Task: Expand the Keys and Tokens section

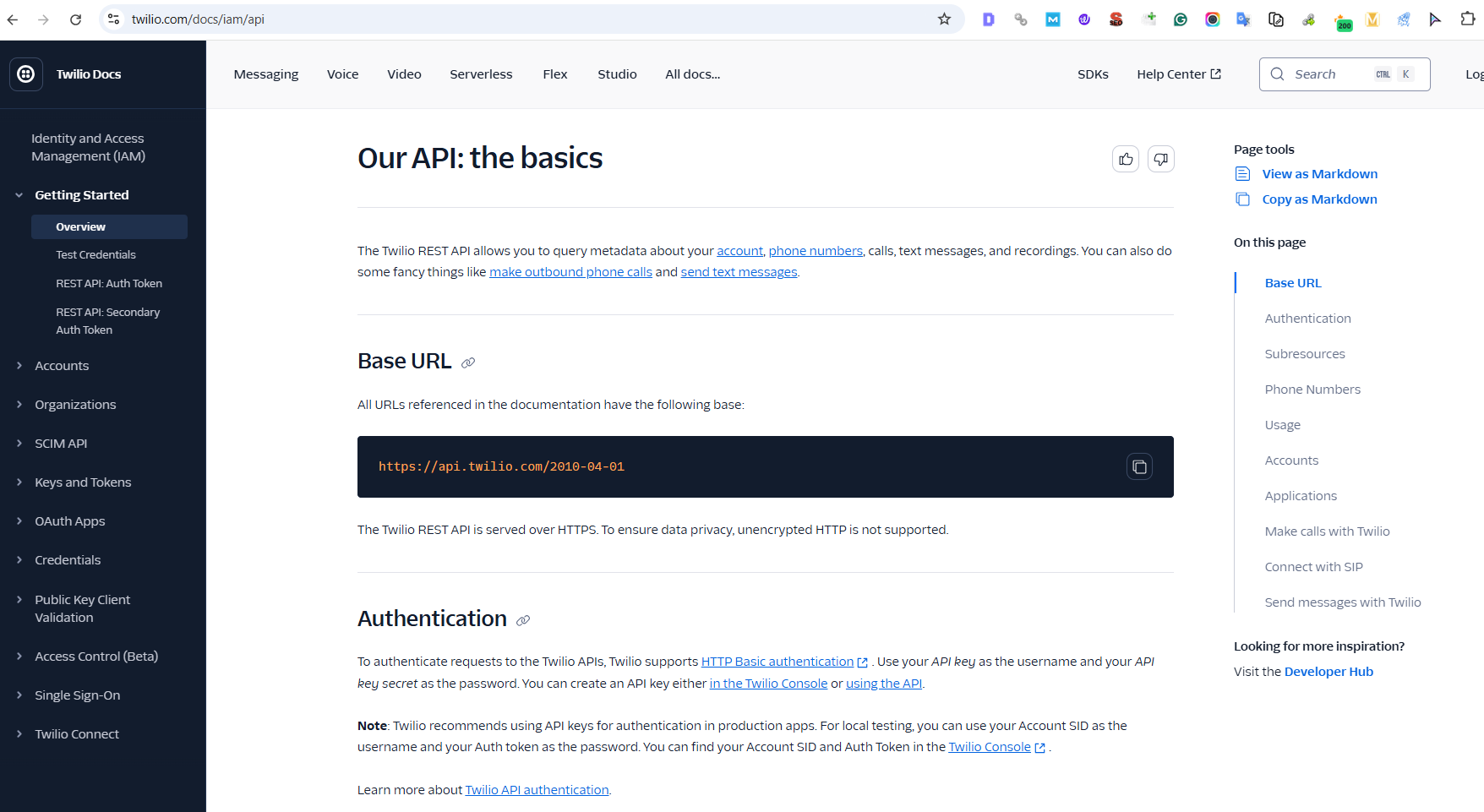Action: tap(19, 482)
